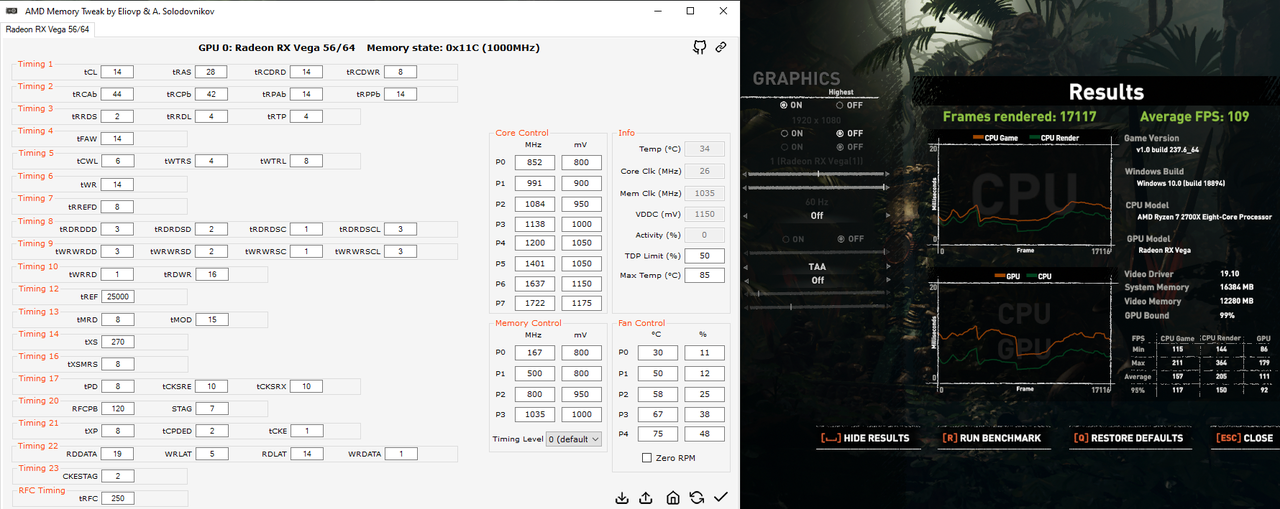Click the AMD Memory Tweak title bar icon
Image resolution: width=1280 pixels, height=509 pixels.
10,10
